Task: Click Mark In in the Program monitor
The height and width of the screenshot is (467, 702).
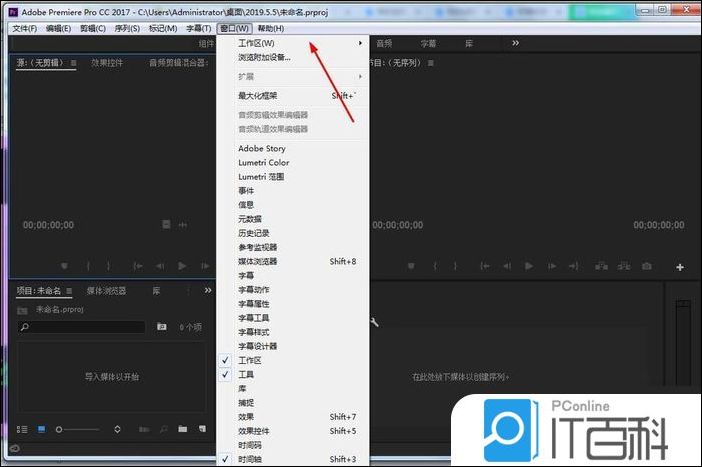Action: (435, 266)
